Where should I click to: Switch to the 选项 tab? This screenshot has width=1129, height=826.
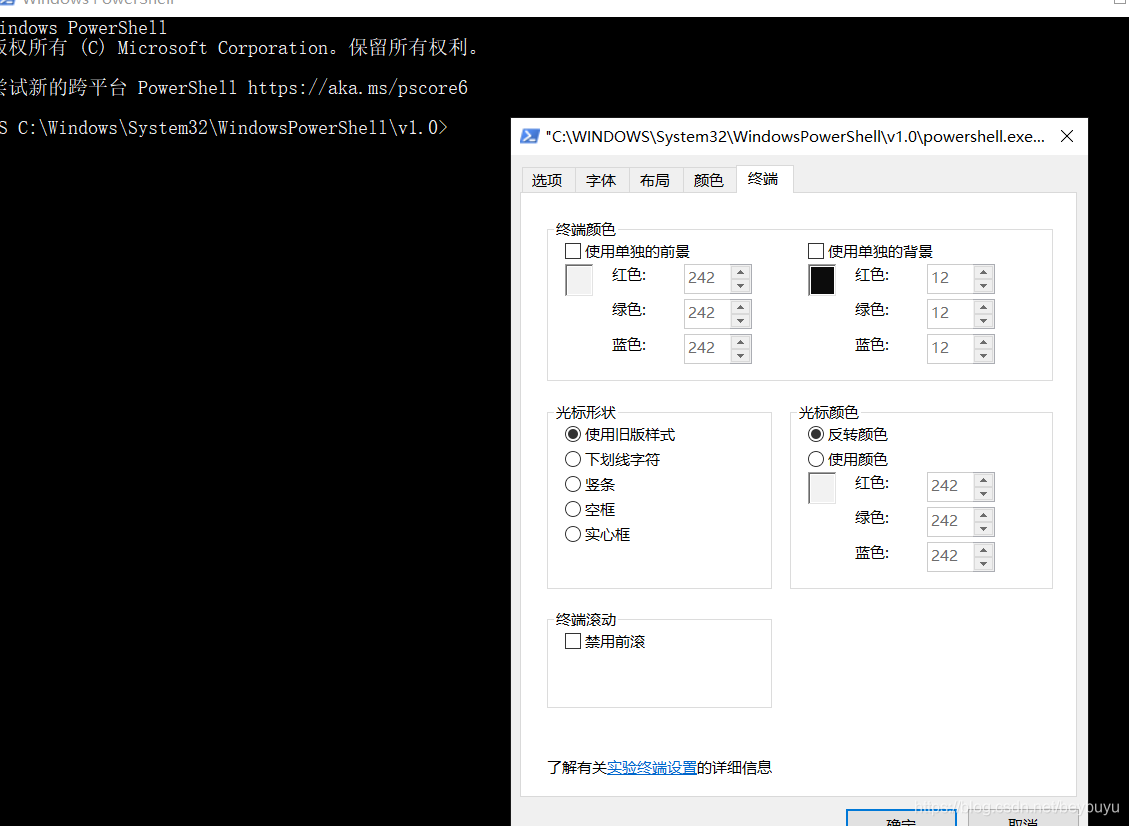pos(547,180)
